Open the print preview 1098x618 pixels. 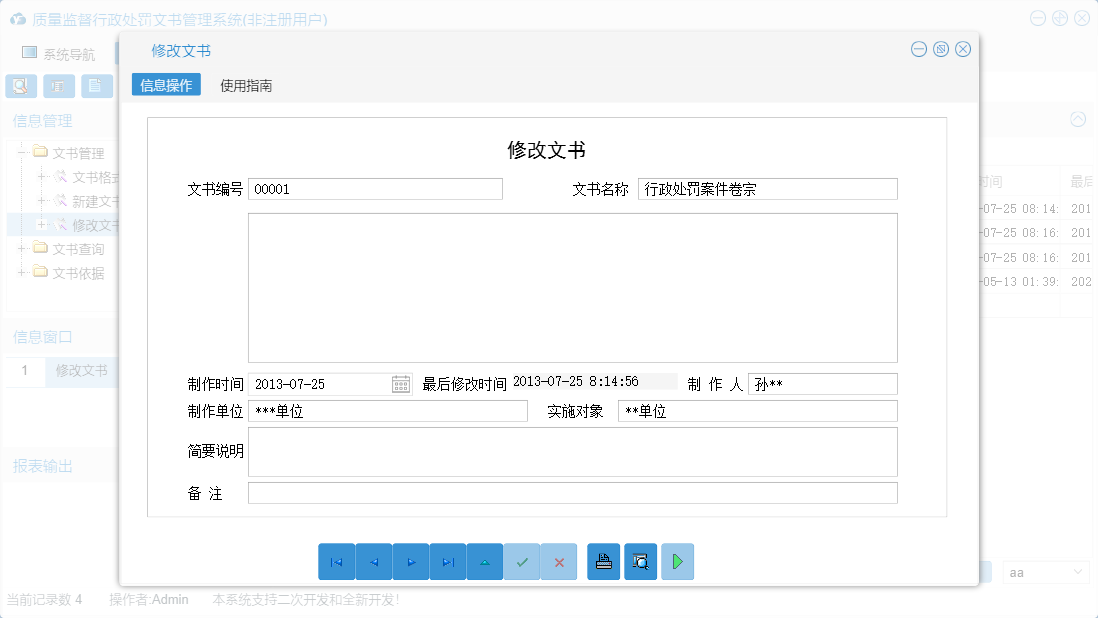pos(640,561)
